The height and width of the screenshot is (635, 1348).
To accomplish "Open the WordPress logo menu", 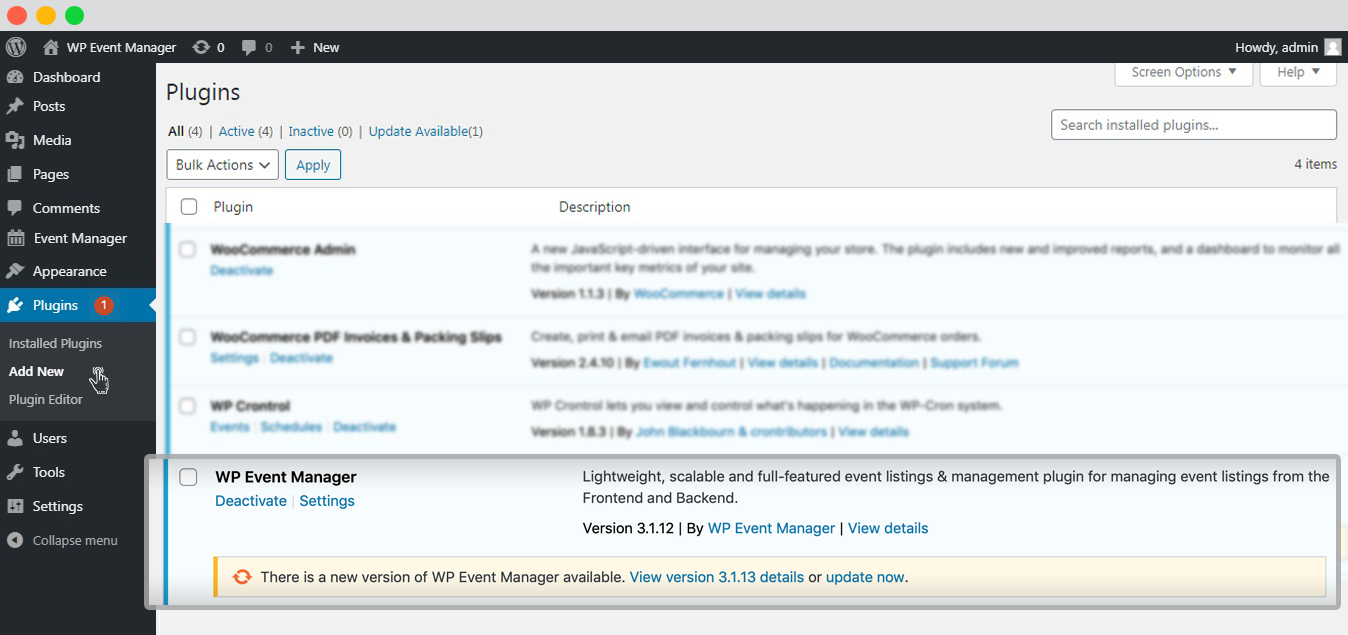I will coord(15,47).
